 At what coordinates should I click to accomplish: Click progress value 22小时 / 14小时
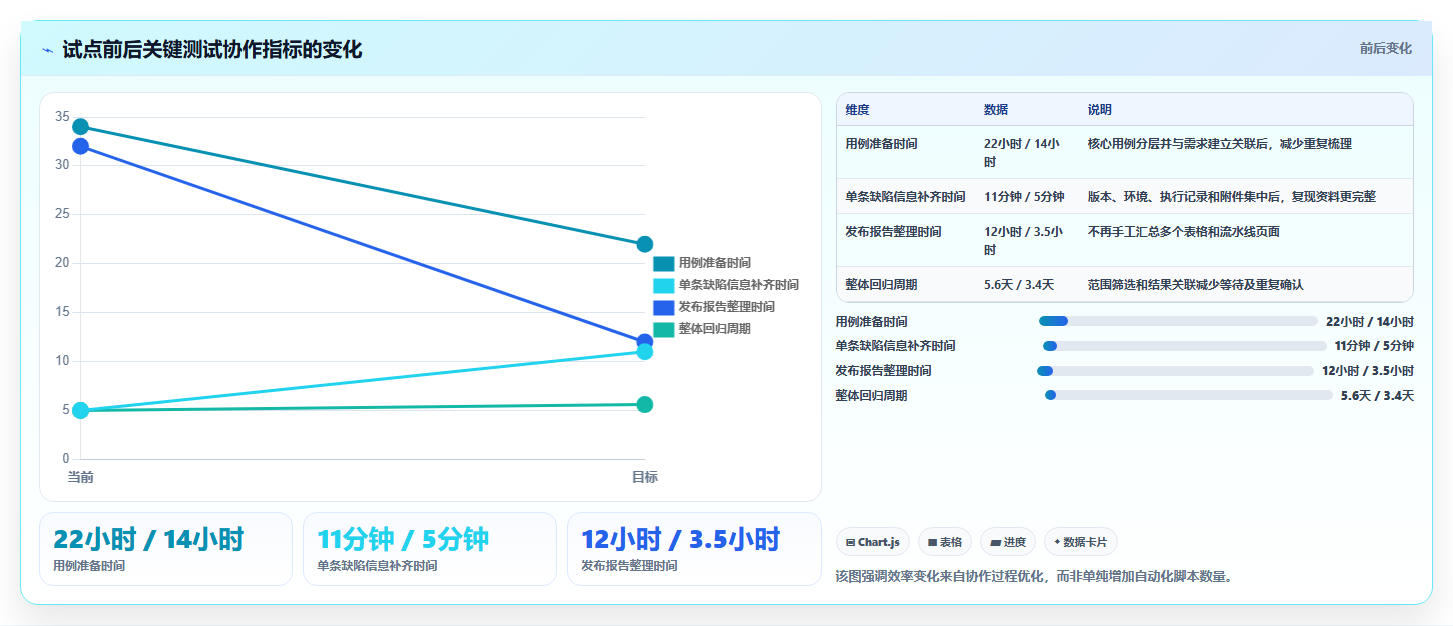point(1370,322)
